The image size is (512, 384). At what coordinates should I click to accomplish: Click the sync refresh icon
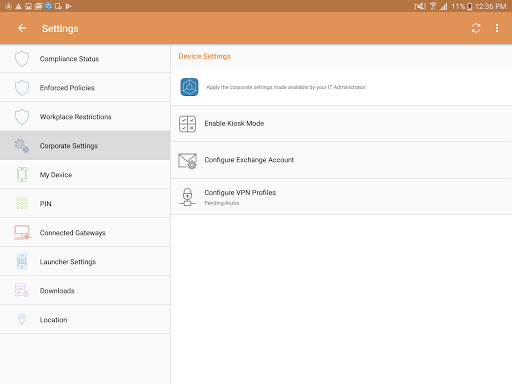point(476,28)
